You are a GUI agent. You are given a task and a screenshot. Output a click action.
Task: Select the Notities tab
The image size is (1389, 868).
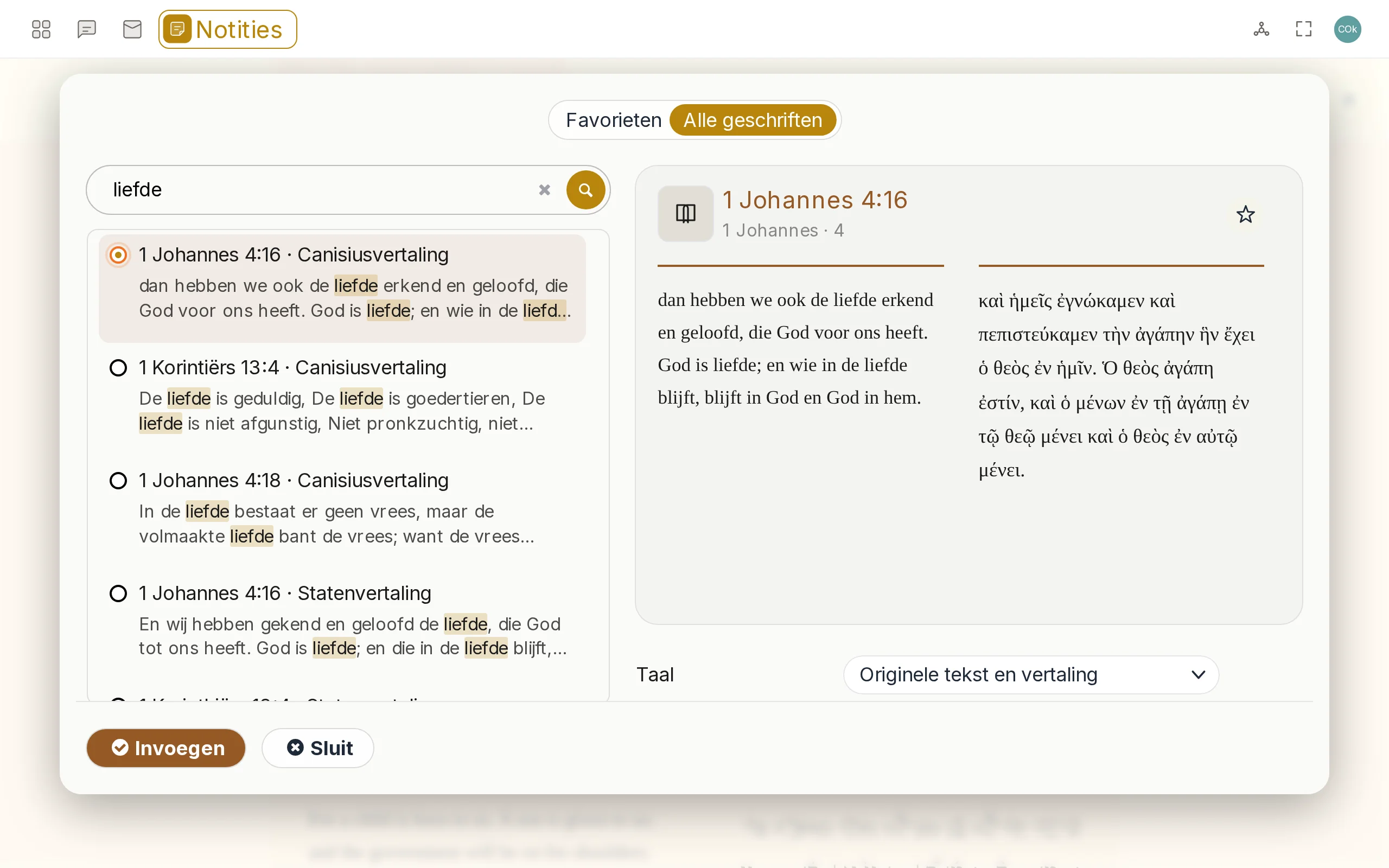[228, 29]
